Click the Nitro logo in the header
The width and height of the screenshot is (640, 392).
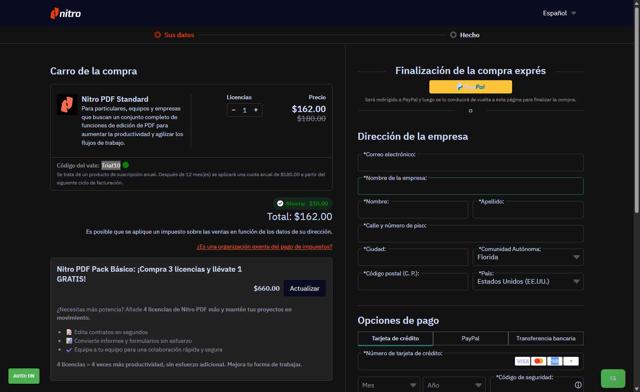[66, 13]
